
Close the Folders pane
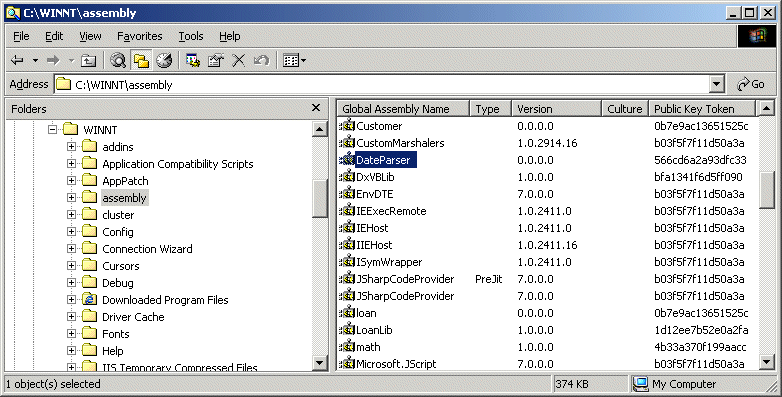(x=316, y=108)
